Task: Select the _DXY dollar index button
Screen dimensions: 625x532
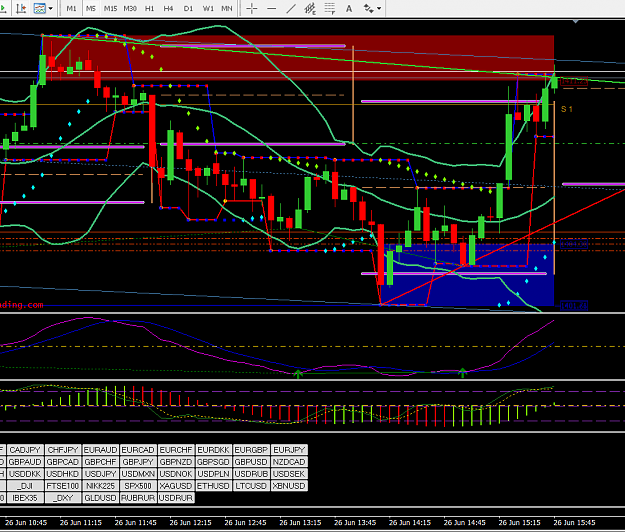Action: coord(63,498)
